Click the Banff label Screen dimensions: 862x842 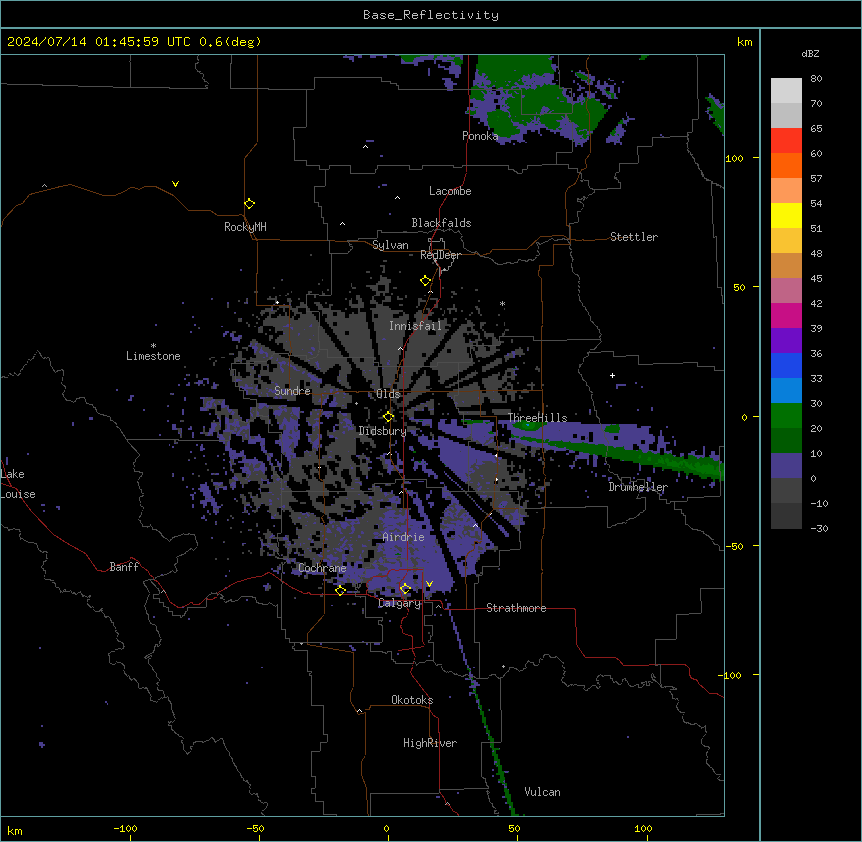tap(124, 567)
